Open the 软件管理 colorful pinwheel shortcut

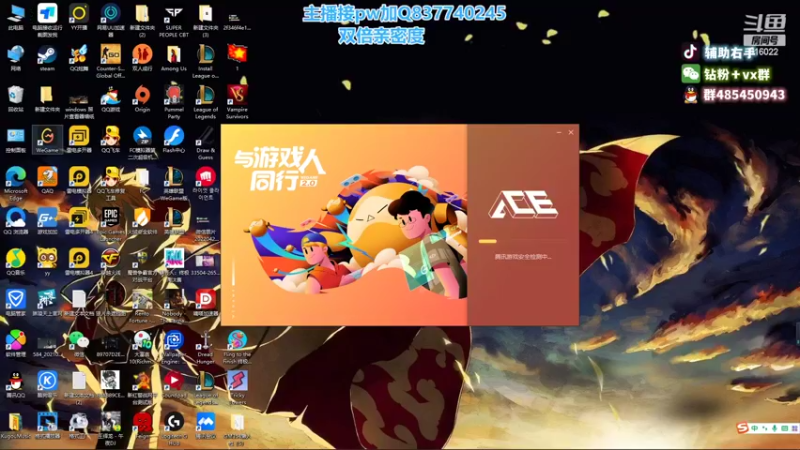15,343
